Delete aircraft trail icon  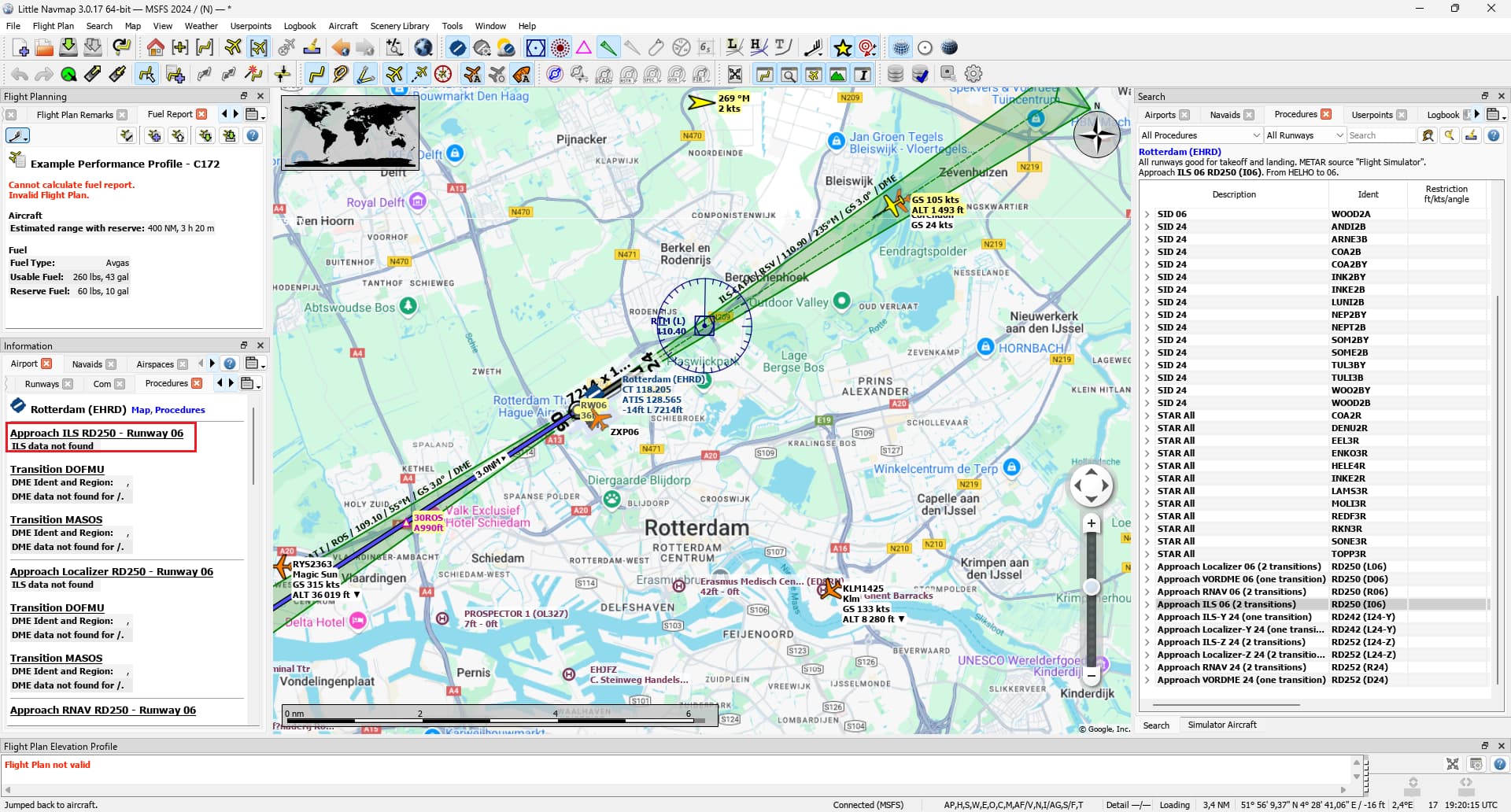click(286, 48)
